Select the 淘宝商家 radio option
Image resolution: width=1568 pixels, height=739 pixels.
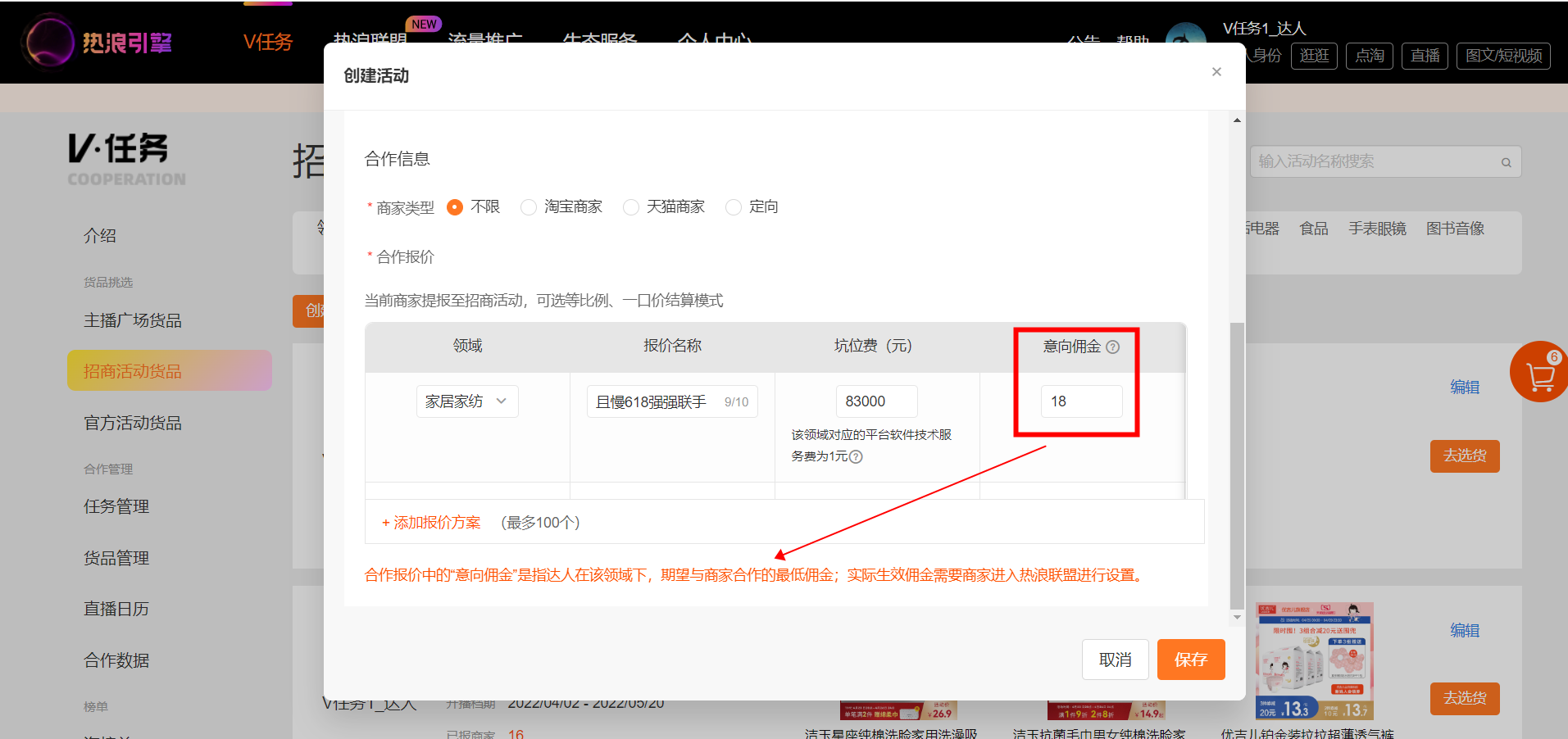click(x=529, y=207)
